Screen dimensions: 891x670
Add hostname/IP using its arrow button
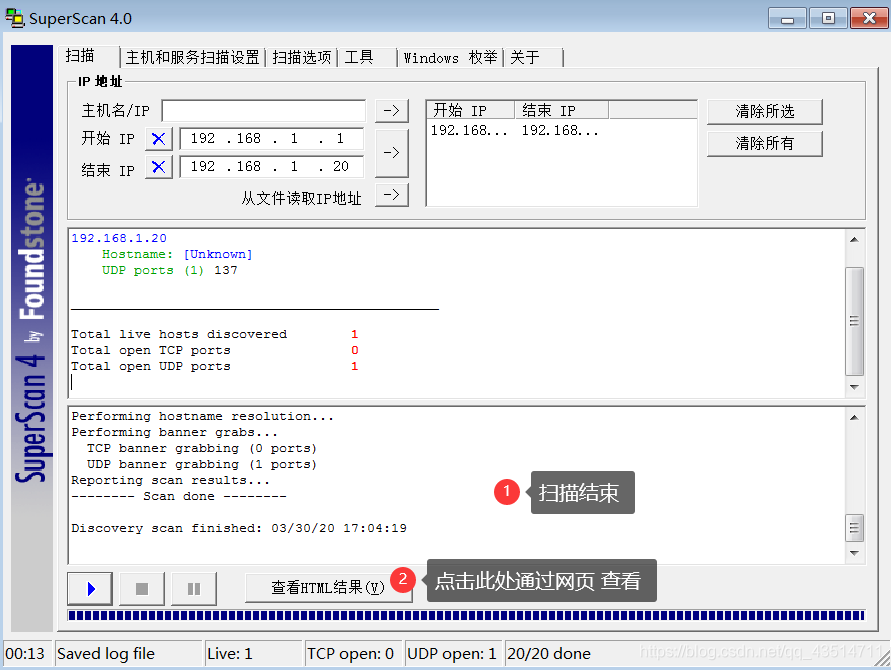pyautogui.click(x=392, y=110)
